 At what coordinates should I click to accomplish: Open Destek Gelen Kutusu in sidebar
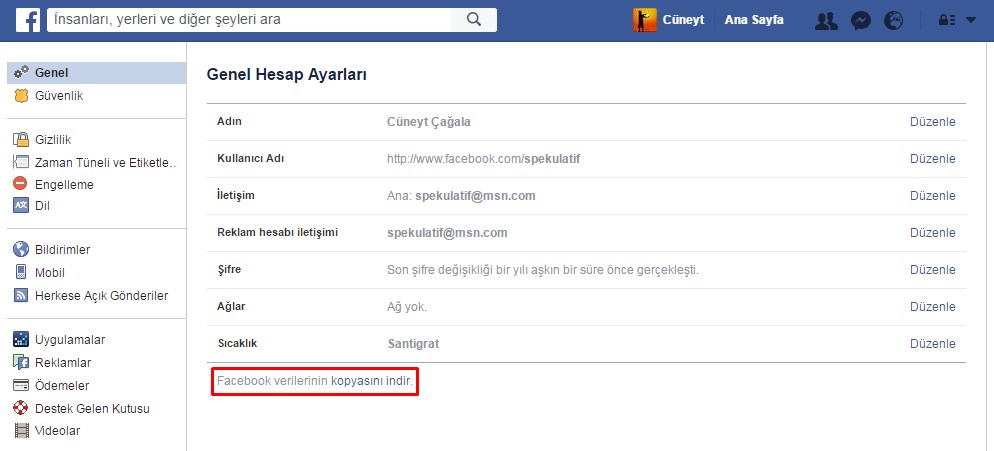click(91, 408)
